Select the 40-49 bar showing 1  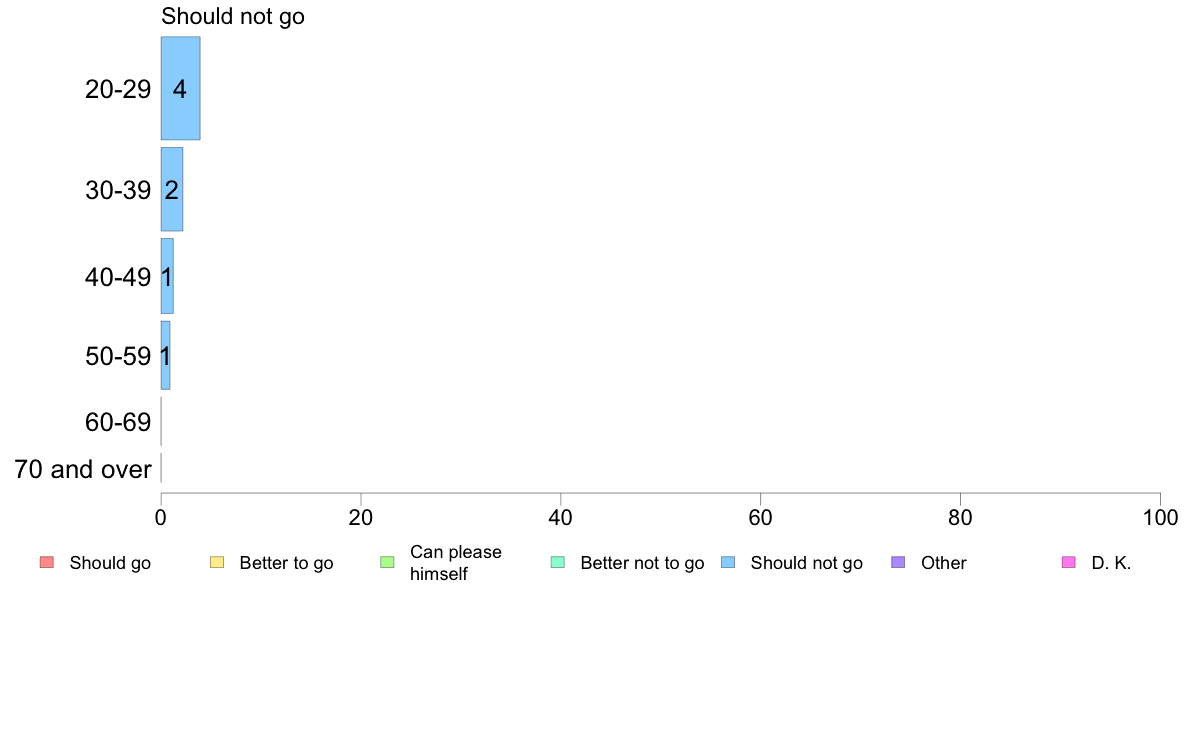[x=167, y=276]
